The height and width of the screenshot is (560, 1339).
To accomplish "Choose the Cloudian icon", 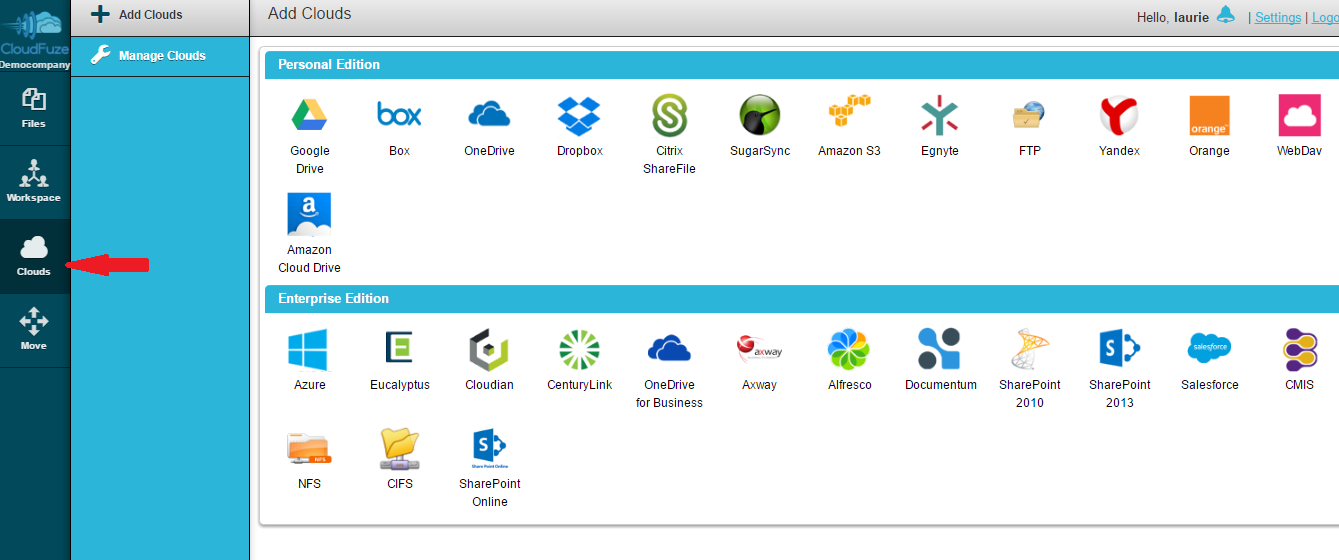I will pos(489,350).
